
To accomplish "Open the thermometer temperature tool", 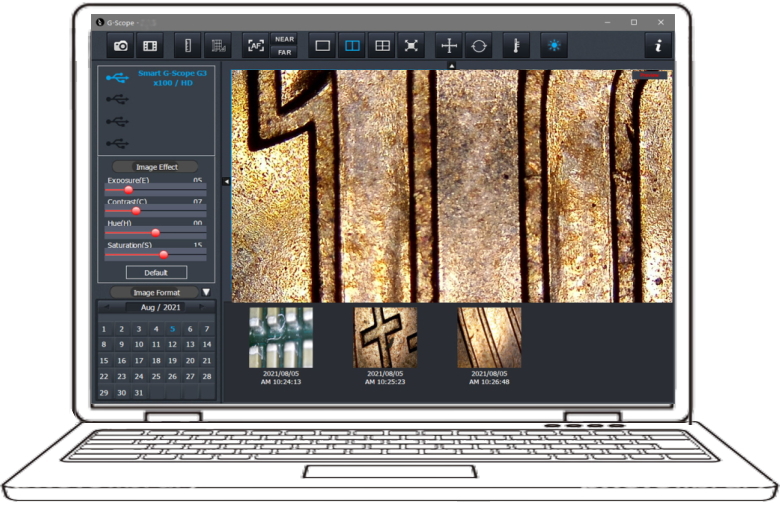I will 516,46.
